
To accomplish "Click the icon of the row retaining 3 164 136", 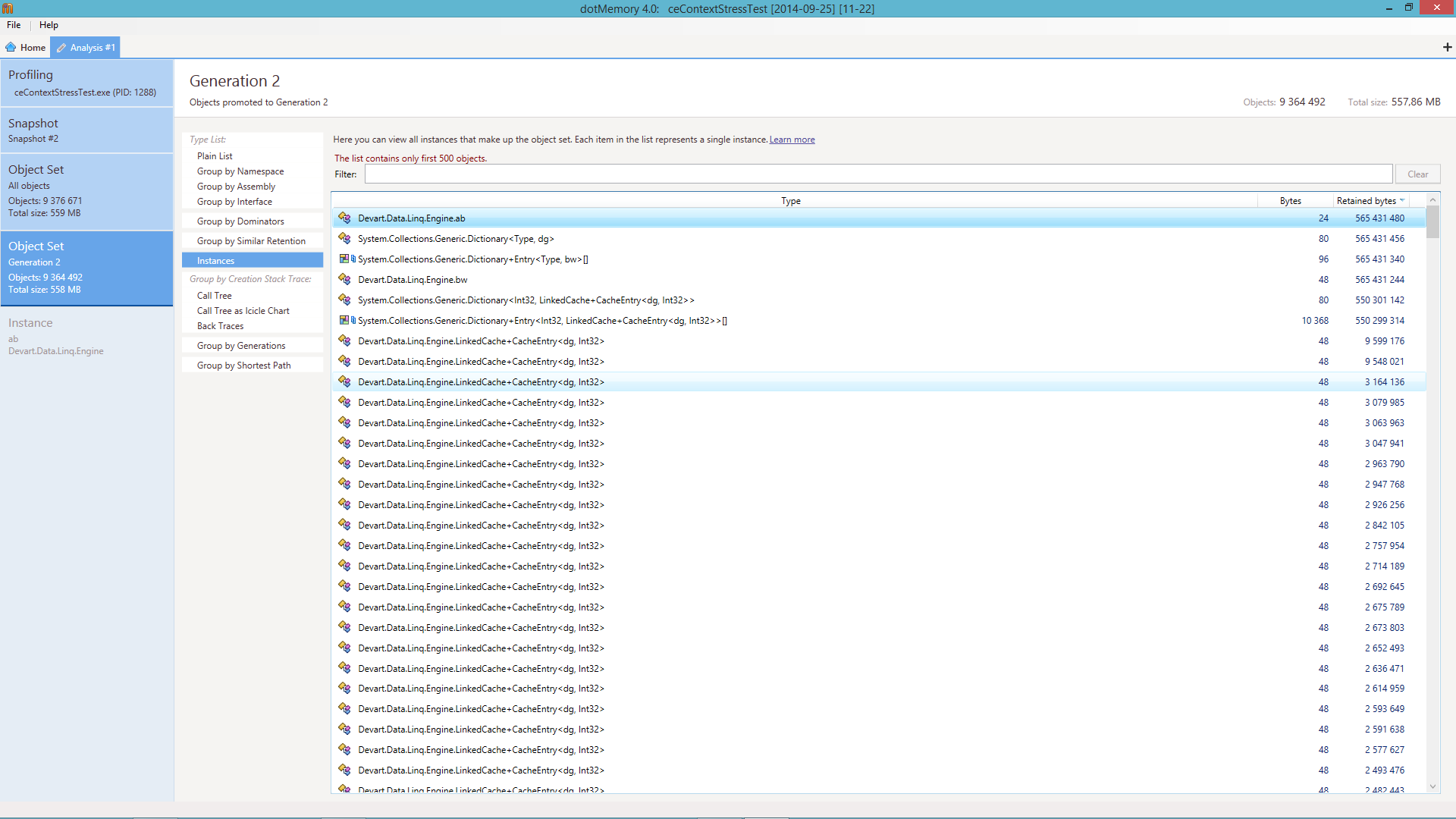I will (344, 381).
